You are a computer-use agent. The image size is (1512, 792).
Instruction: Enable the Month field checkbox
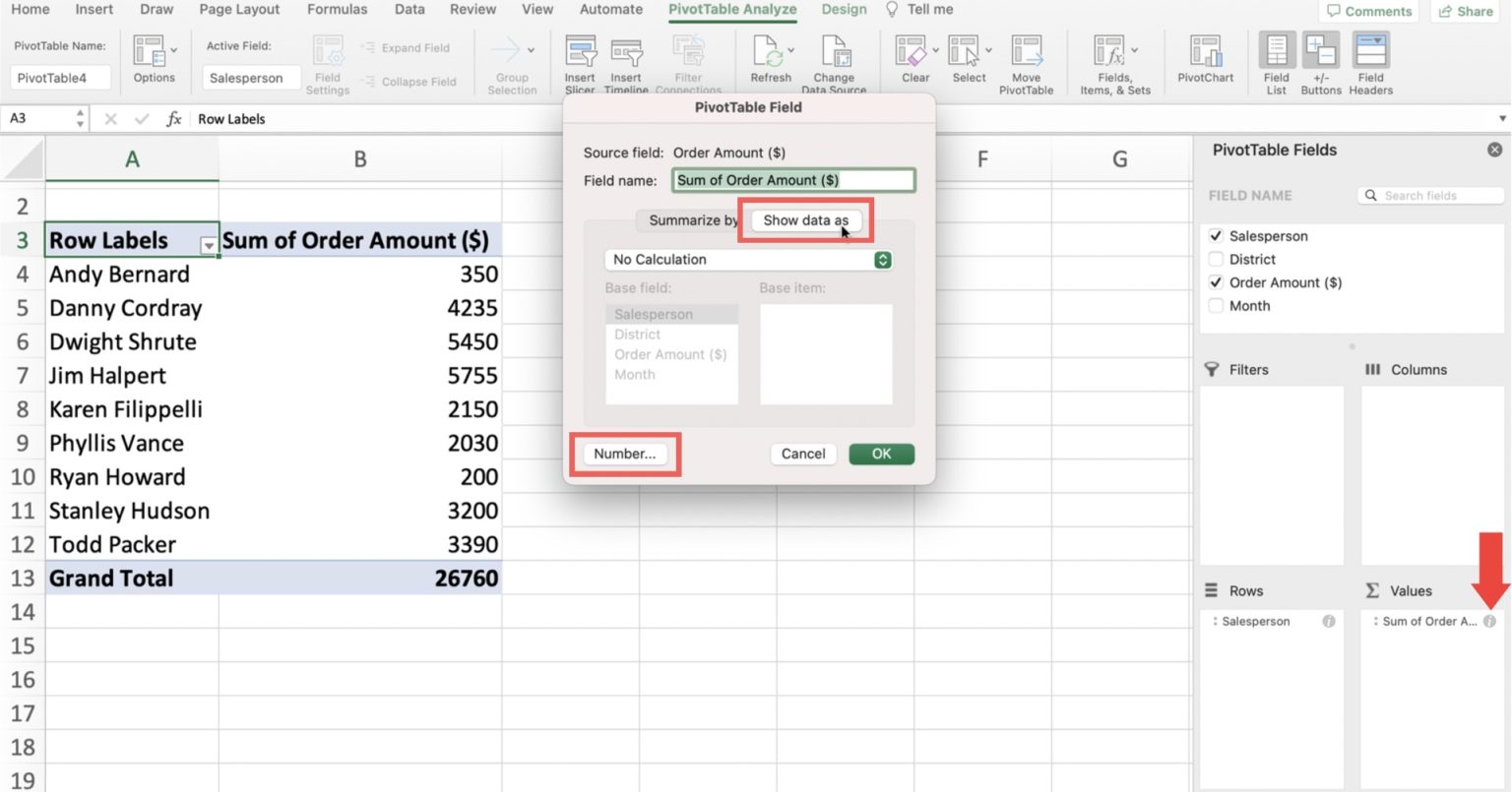[1217, 306]
